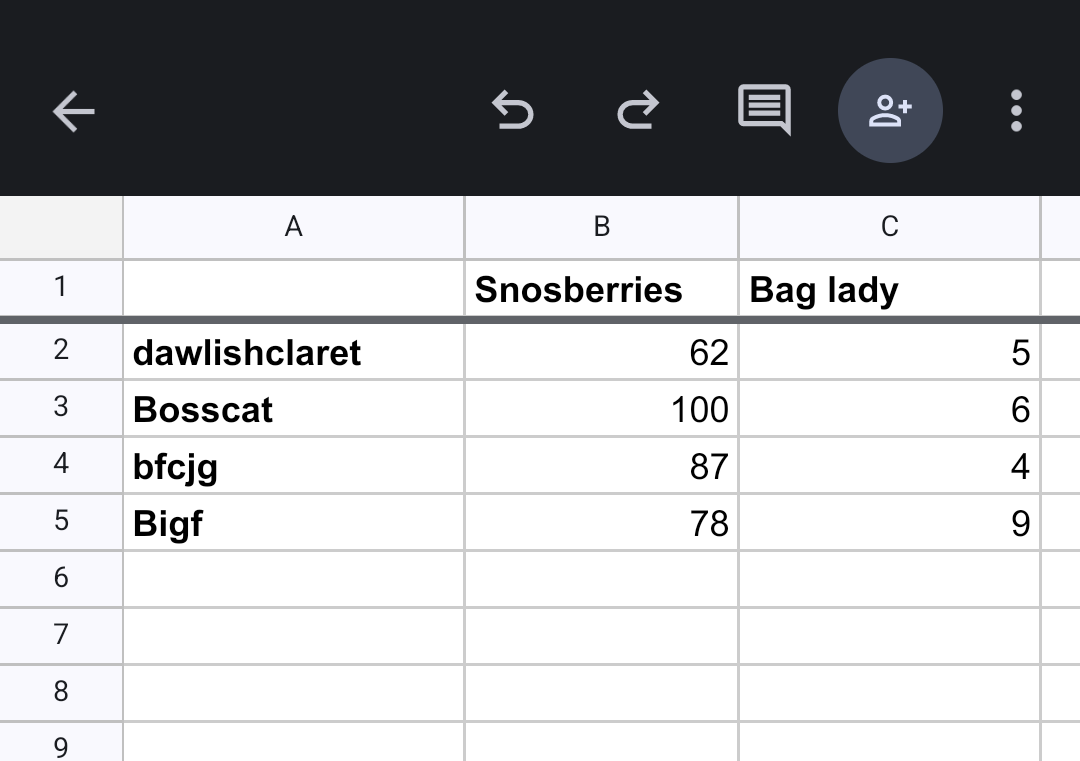Select column C header
The width and height of the screenshot is (1080, 761).
pyautogui.click(x=889, y=227)
